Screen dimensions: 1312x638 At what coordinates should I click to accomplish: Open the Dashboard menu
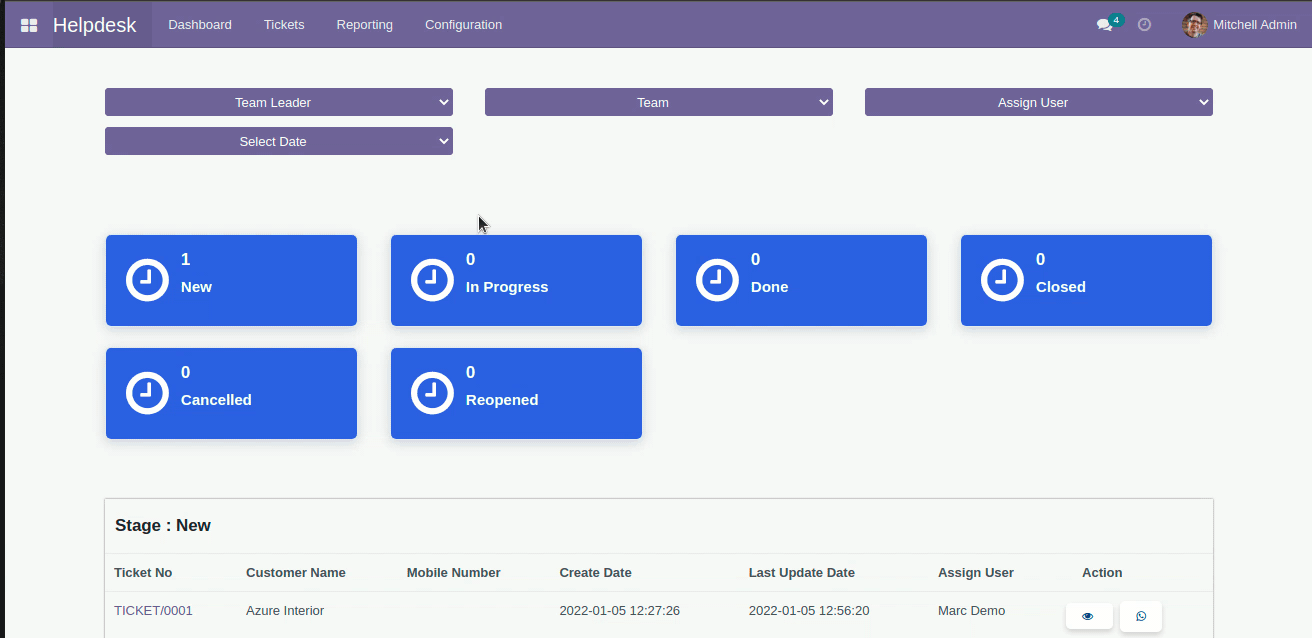click(200, 25)
